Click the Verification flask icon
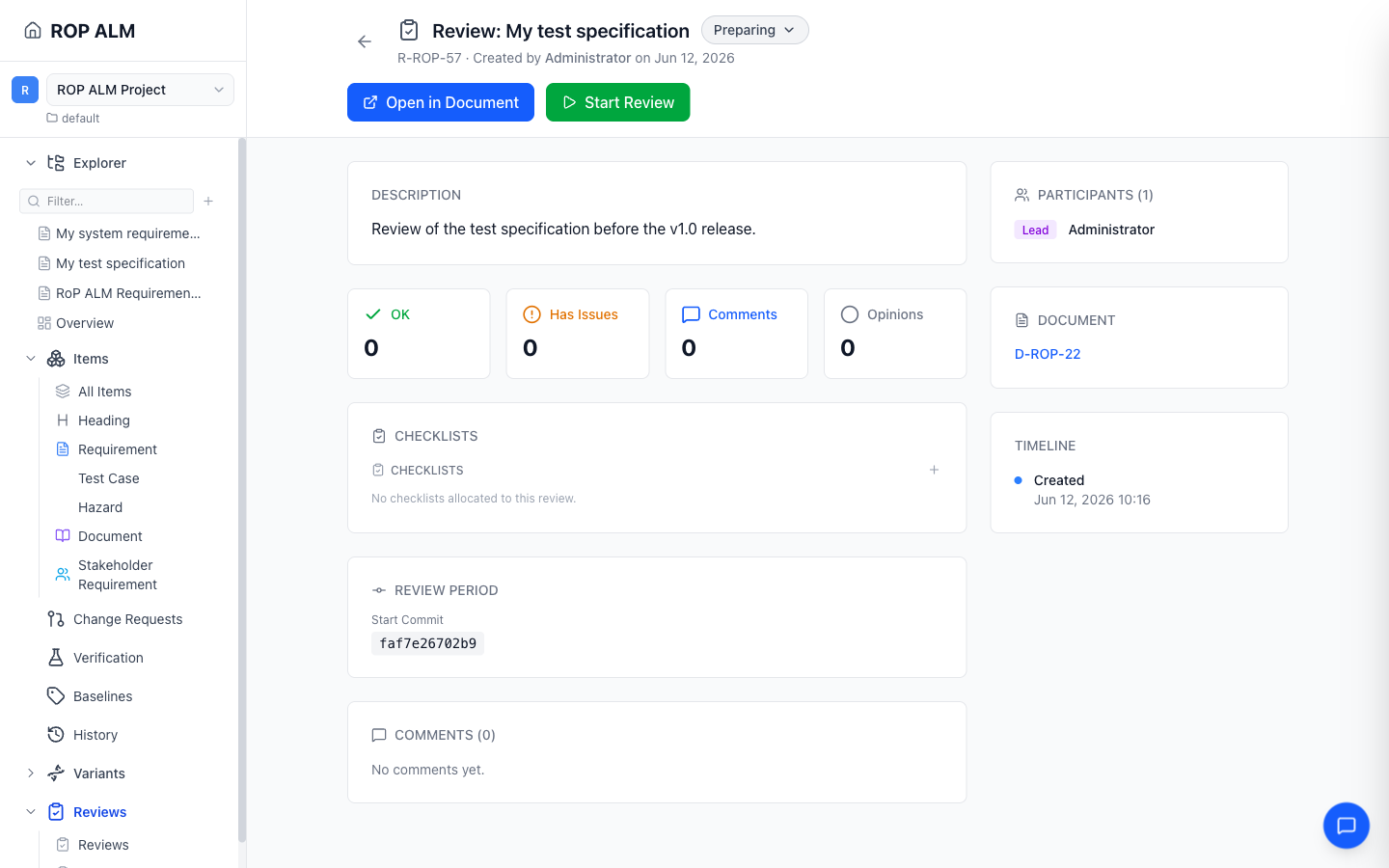 tap(56, 658)
